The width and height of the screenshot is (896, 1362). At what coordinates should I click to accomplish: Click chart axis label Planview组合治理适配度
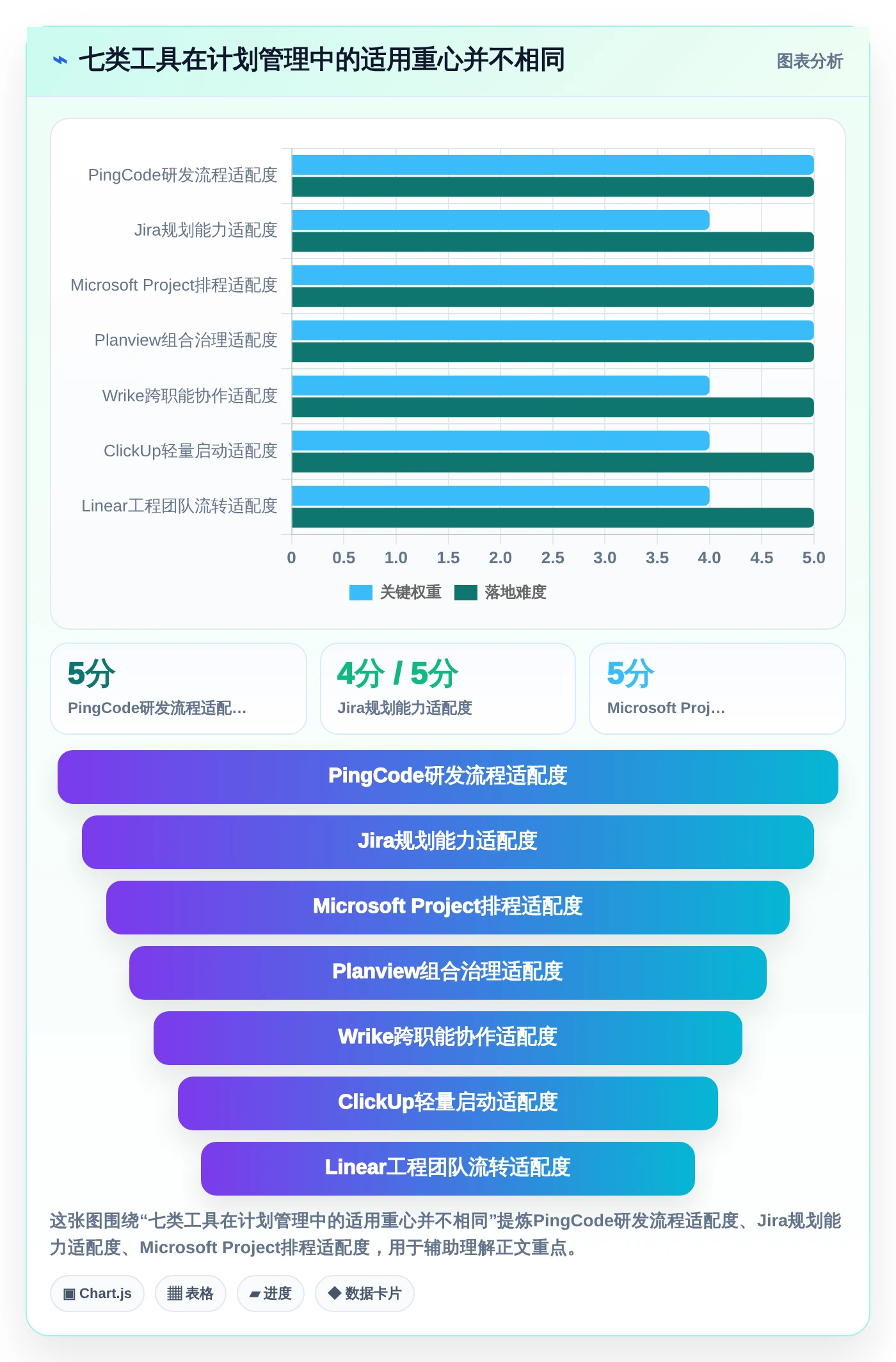coord(186,340)
